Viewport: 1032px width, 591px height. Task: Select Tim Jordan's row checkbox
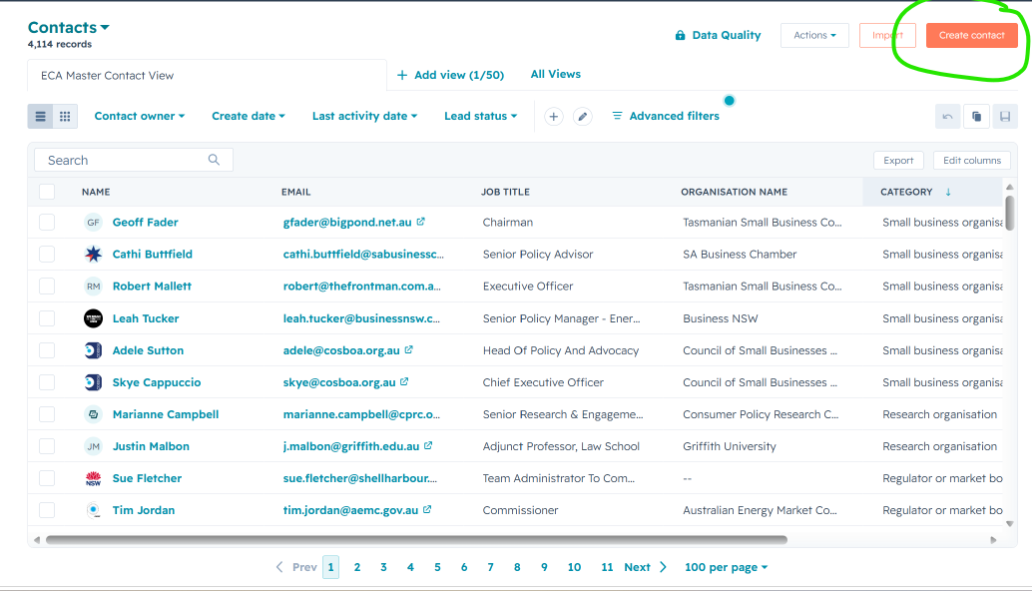point(47,510)
